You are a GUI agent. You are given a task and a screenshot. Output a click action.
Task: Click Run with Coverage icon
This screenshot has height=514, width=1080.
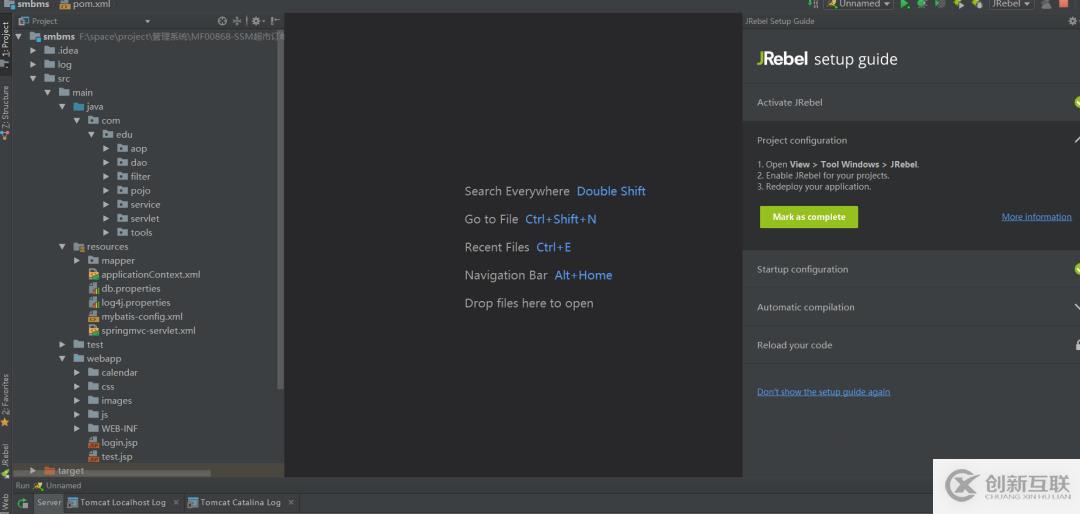pyautogui.click(x=940, y=4)
